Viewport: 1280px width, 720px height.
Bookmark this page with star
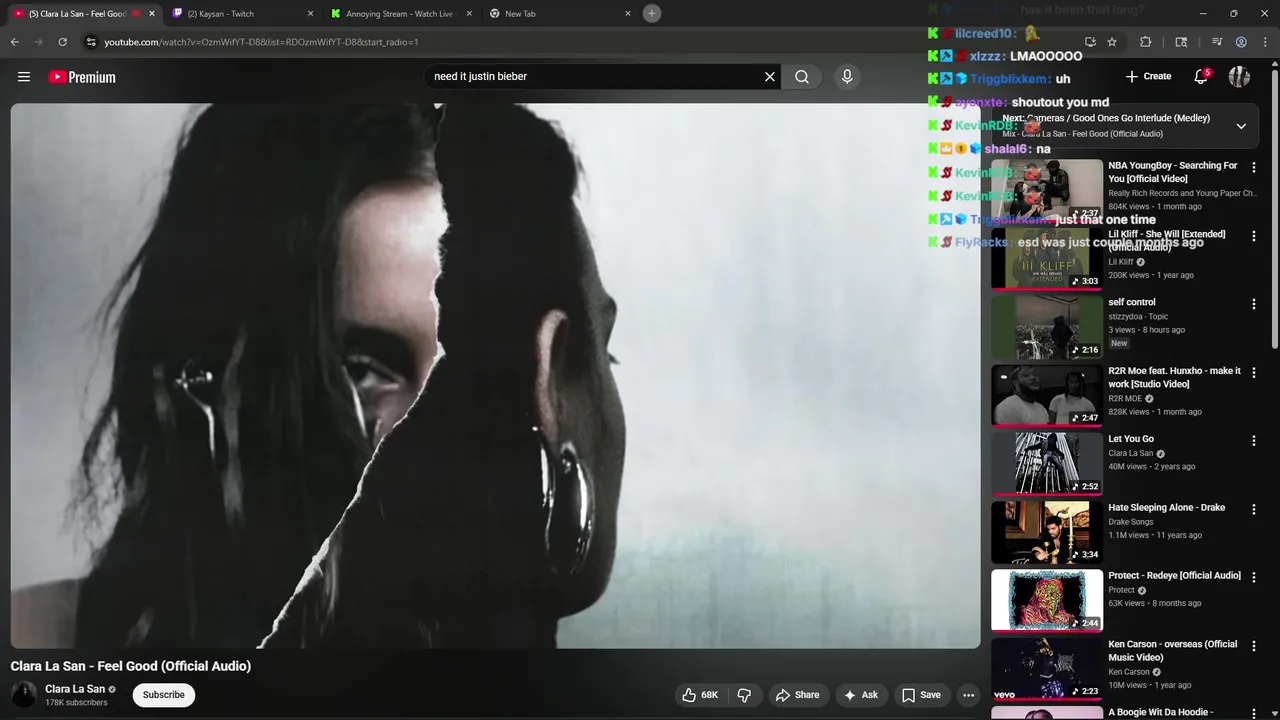(1112, 42)
